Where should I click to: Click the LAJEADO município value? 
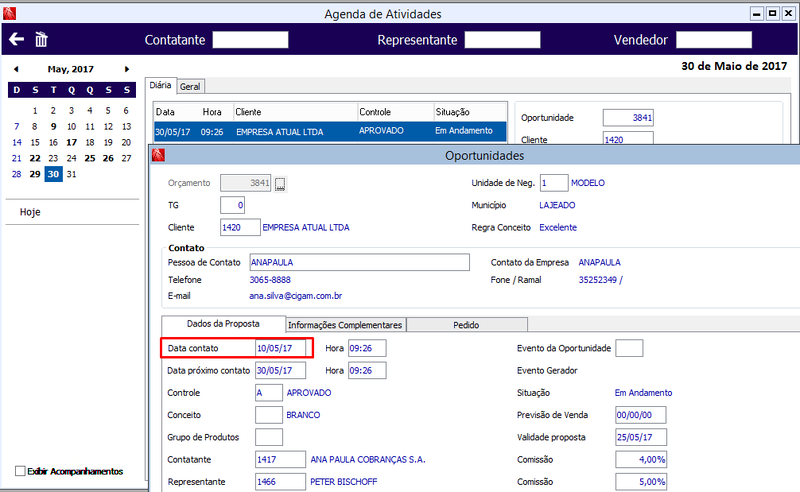[x=557, y=205]
